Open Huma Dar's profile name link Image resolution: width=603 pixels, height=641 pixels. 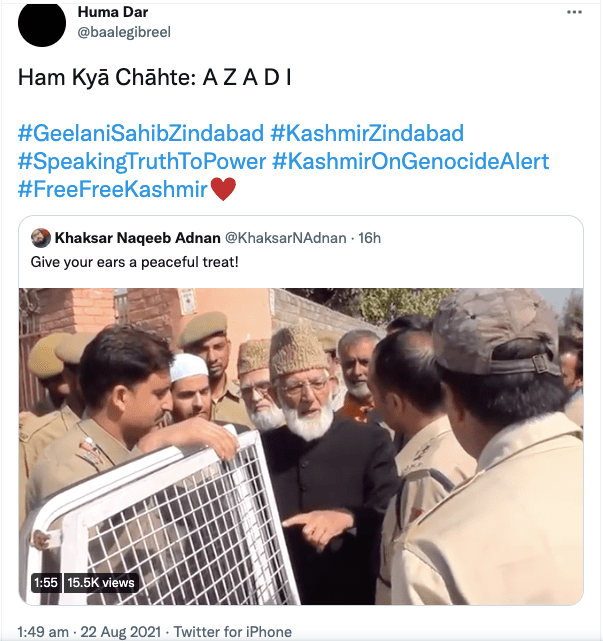(111, 12)
